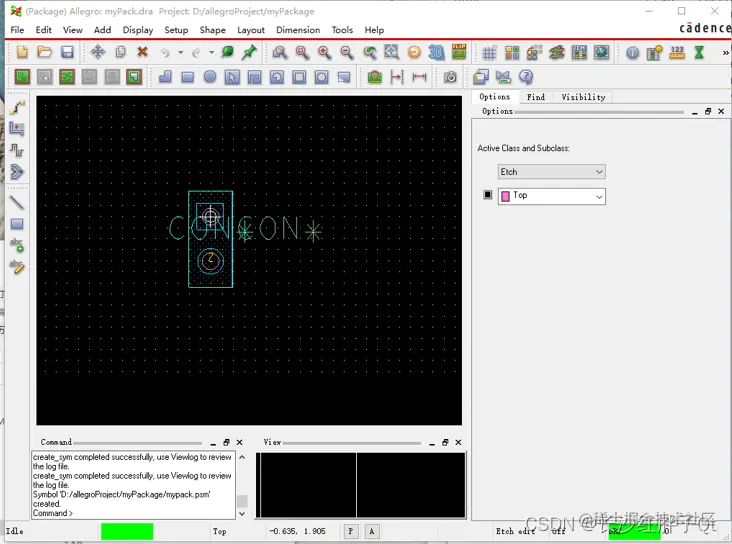Close the View panel
Image resolution: width=732 pixels, height=544 pixels.
[x=458, y=442]
